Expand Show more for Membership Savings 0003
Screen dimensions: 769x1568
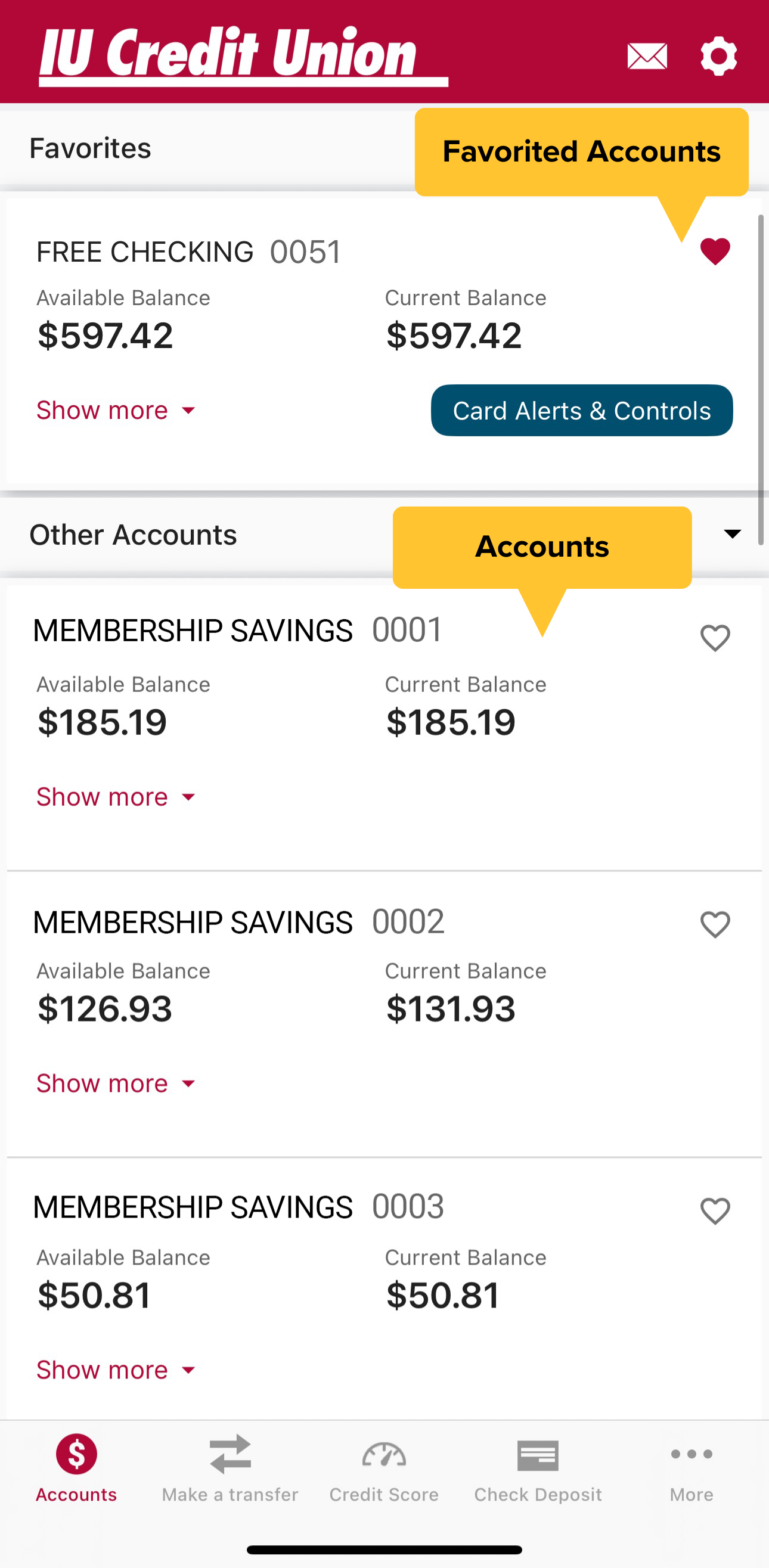116,1370
